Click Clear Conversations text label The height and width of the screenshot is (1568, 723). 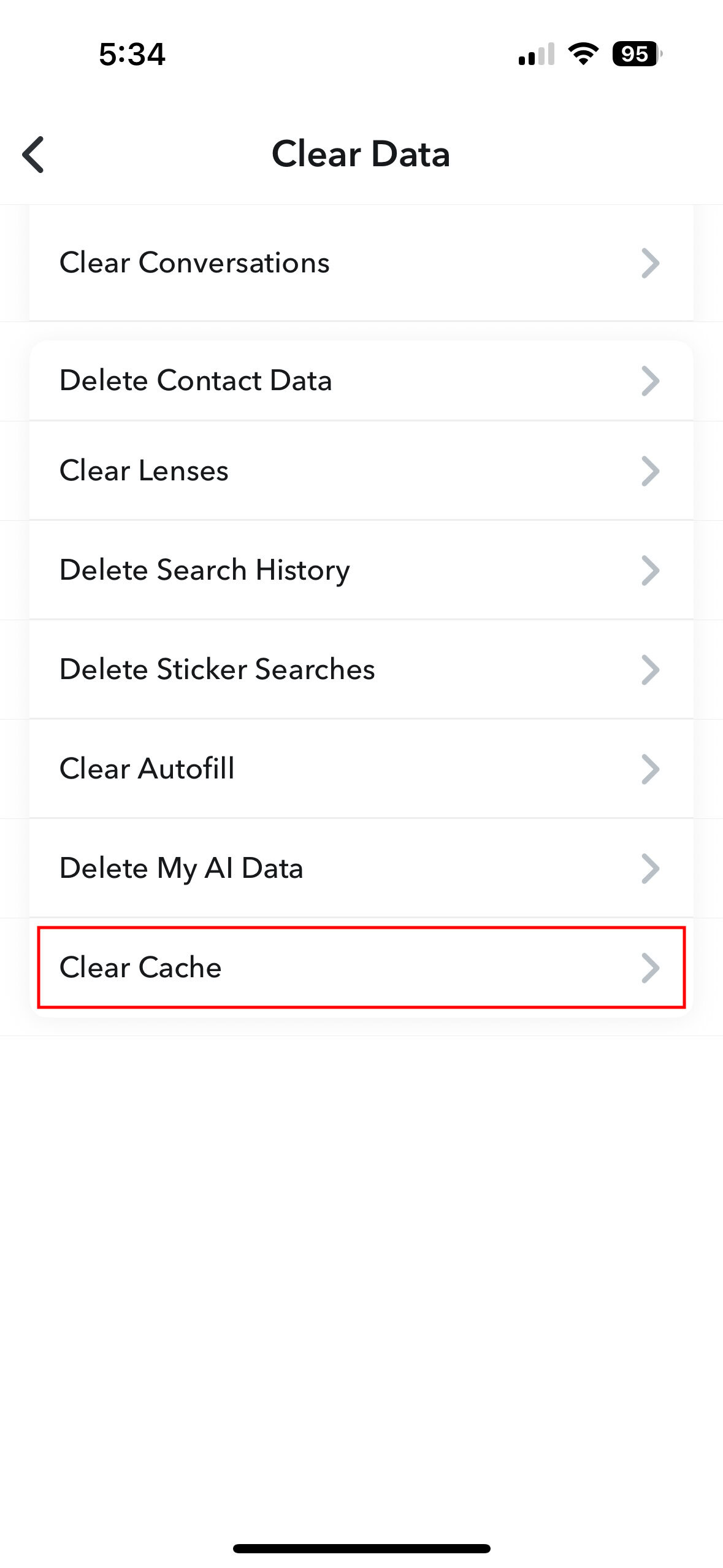[195, 263]
